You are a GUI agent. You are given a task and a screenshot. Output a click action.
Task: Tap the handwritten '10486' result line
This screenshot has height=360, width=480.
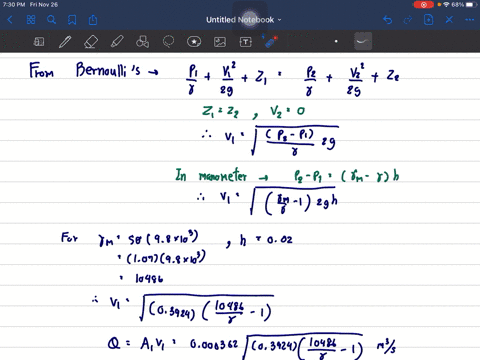pyautogui.click(x=149, y=279)
